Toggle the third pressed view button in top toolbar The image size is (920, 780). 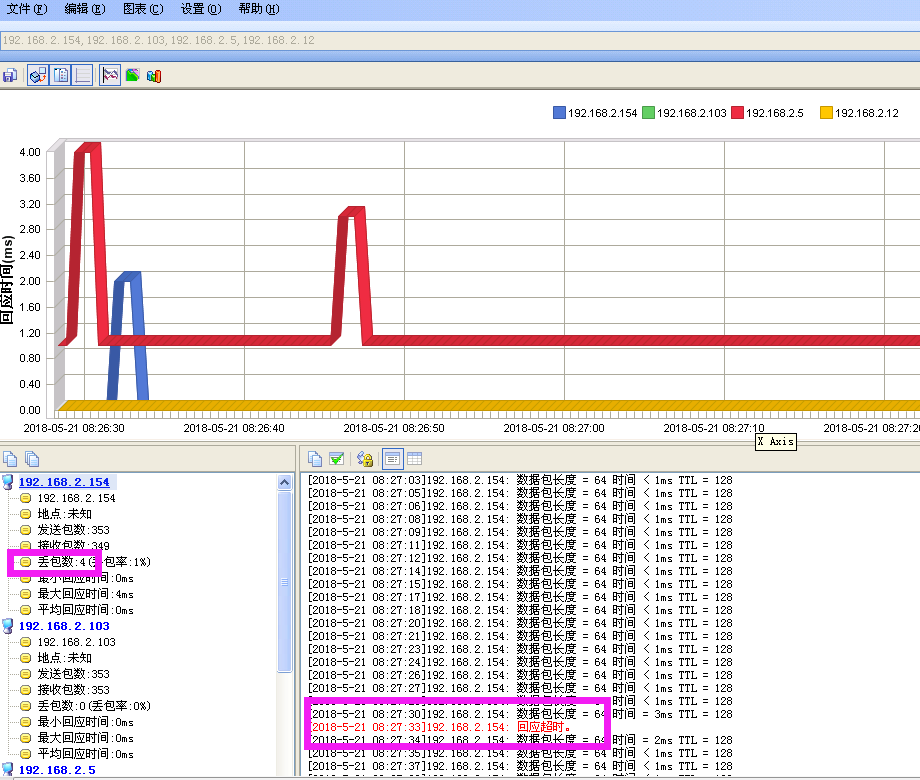[x=83, y=76]
